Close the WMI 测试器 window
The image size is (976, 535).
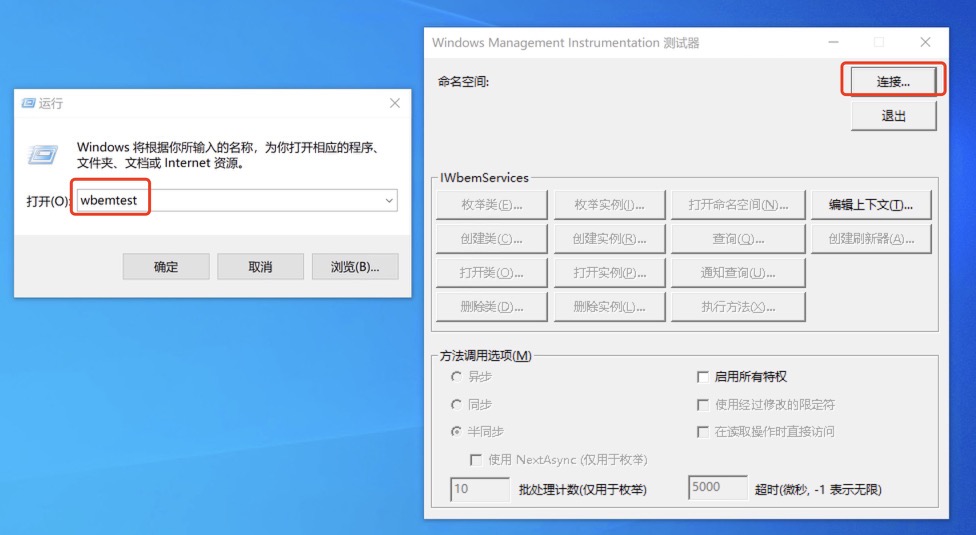click(925, 42)
